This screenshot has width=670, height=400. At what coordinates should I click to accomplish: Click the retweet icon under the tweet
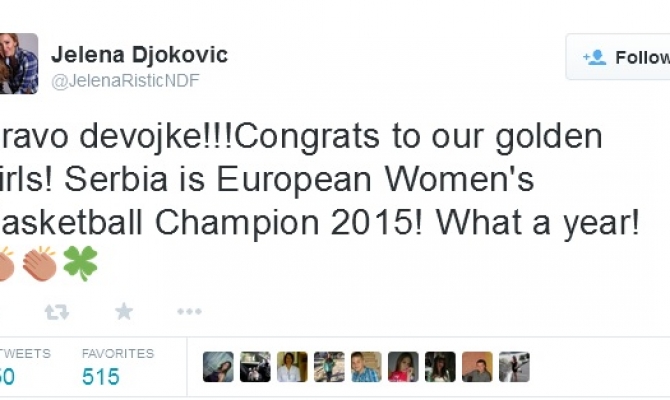[56, 312]
